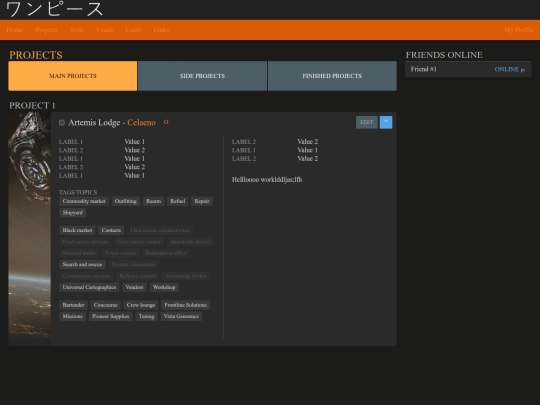Click the Japanese site title at top
This screenshot has height=405, width=540.
click(x=55, y=9)
